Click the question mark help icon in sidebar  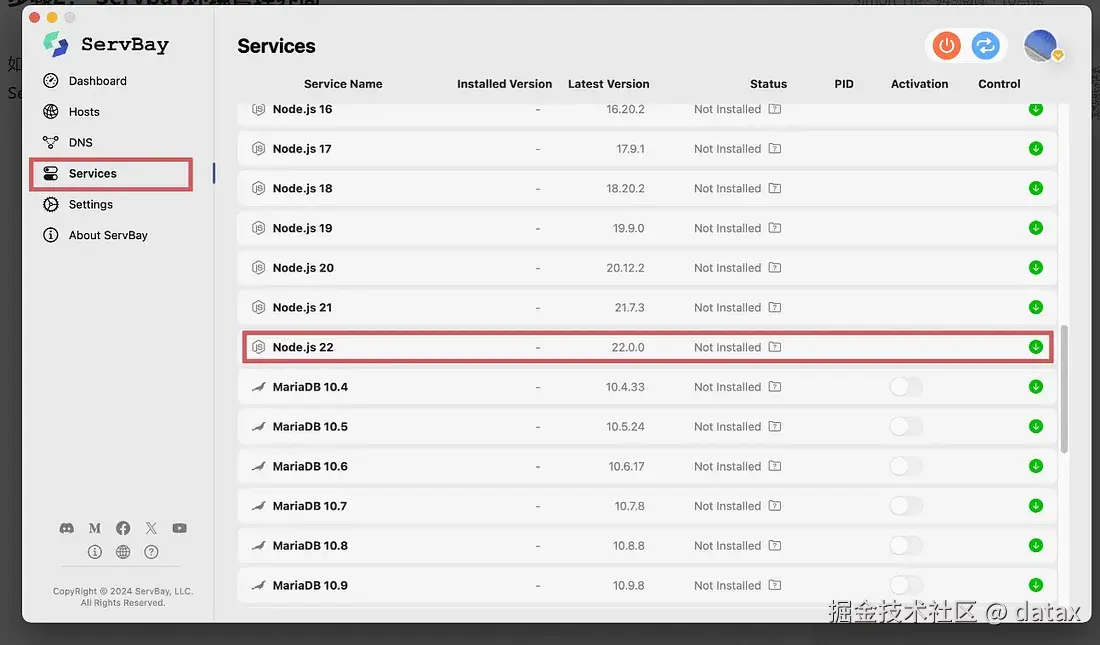[x=151, y=552]
